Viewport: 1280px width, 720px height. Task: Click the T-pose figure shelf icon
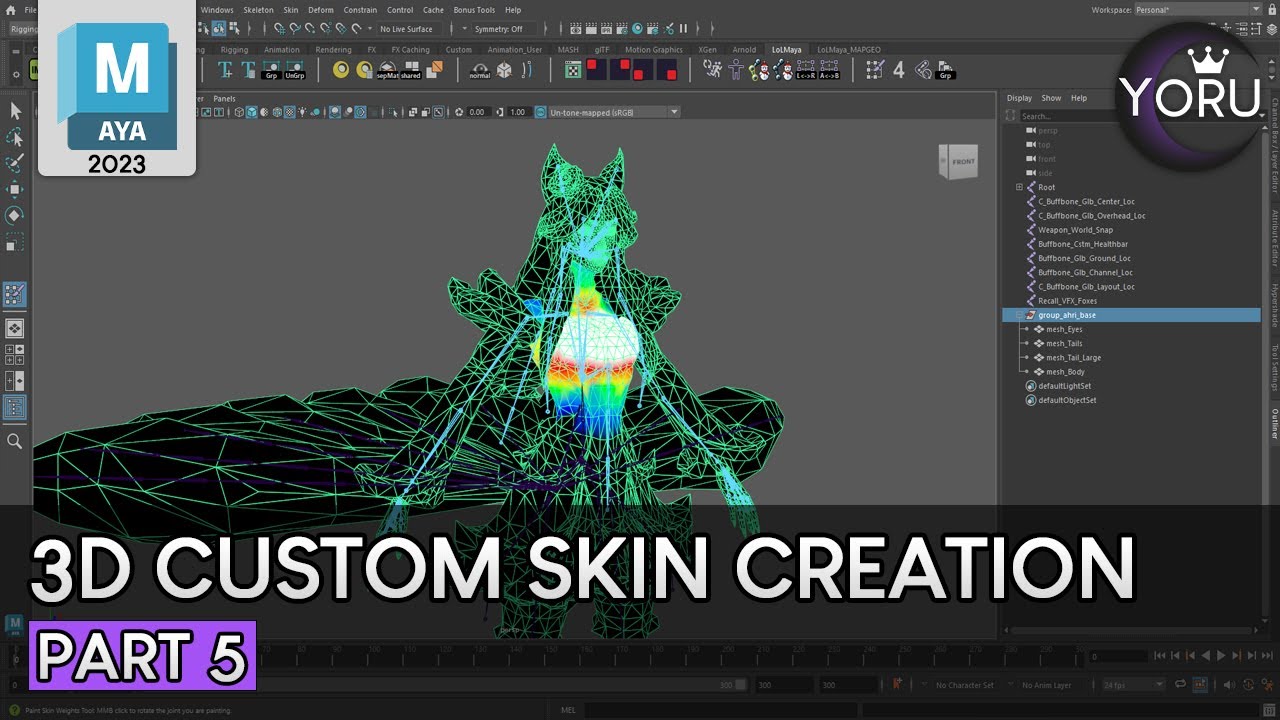coord(736,69)
